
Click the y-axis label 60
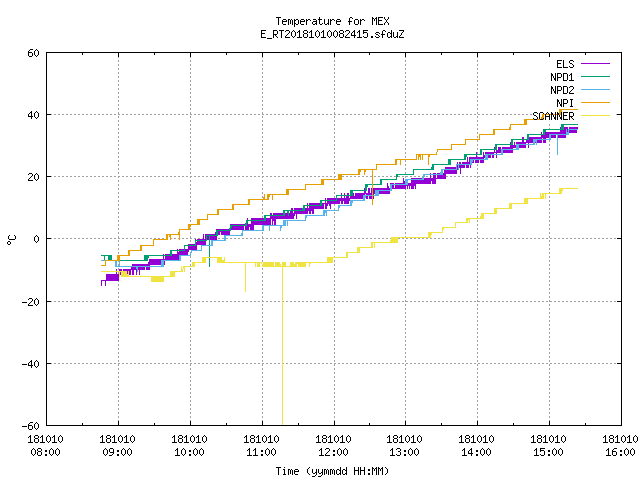[x=33, y=53]
